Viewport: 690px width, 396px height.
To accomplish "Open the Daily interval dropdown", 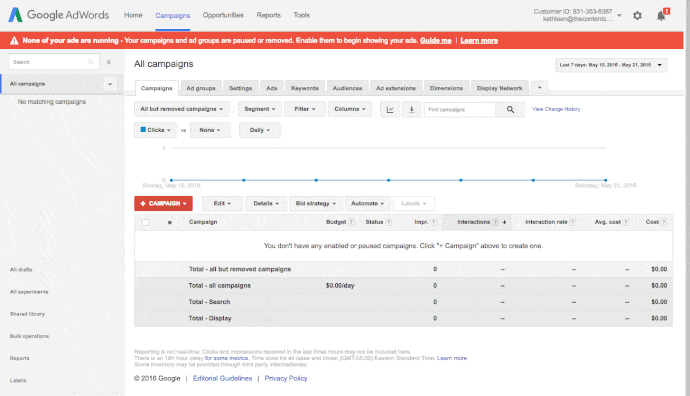I will (x=260, y=130).
